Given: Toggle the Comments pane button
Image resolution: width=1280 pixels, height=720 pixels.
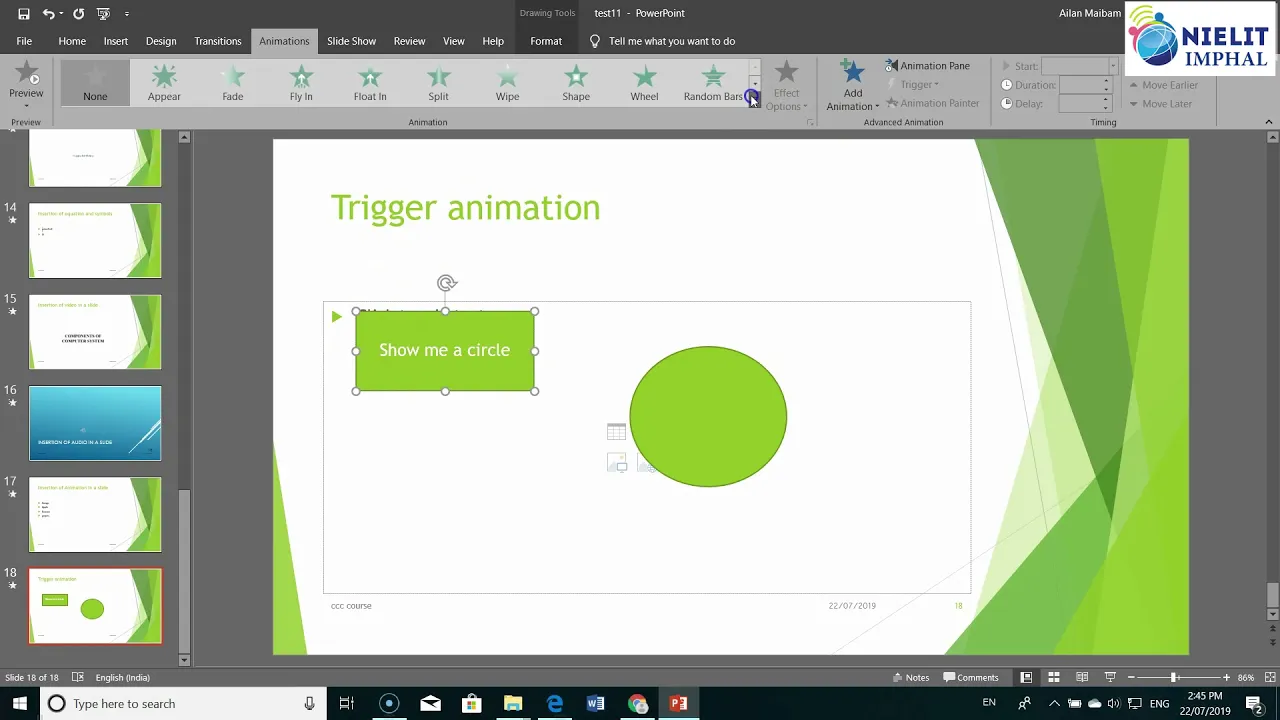Looking at the screenshot, I should coord(971,677).
